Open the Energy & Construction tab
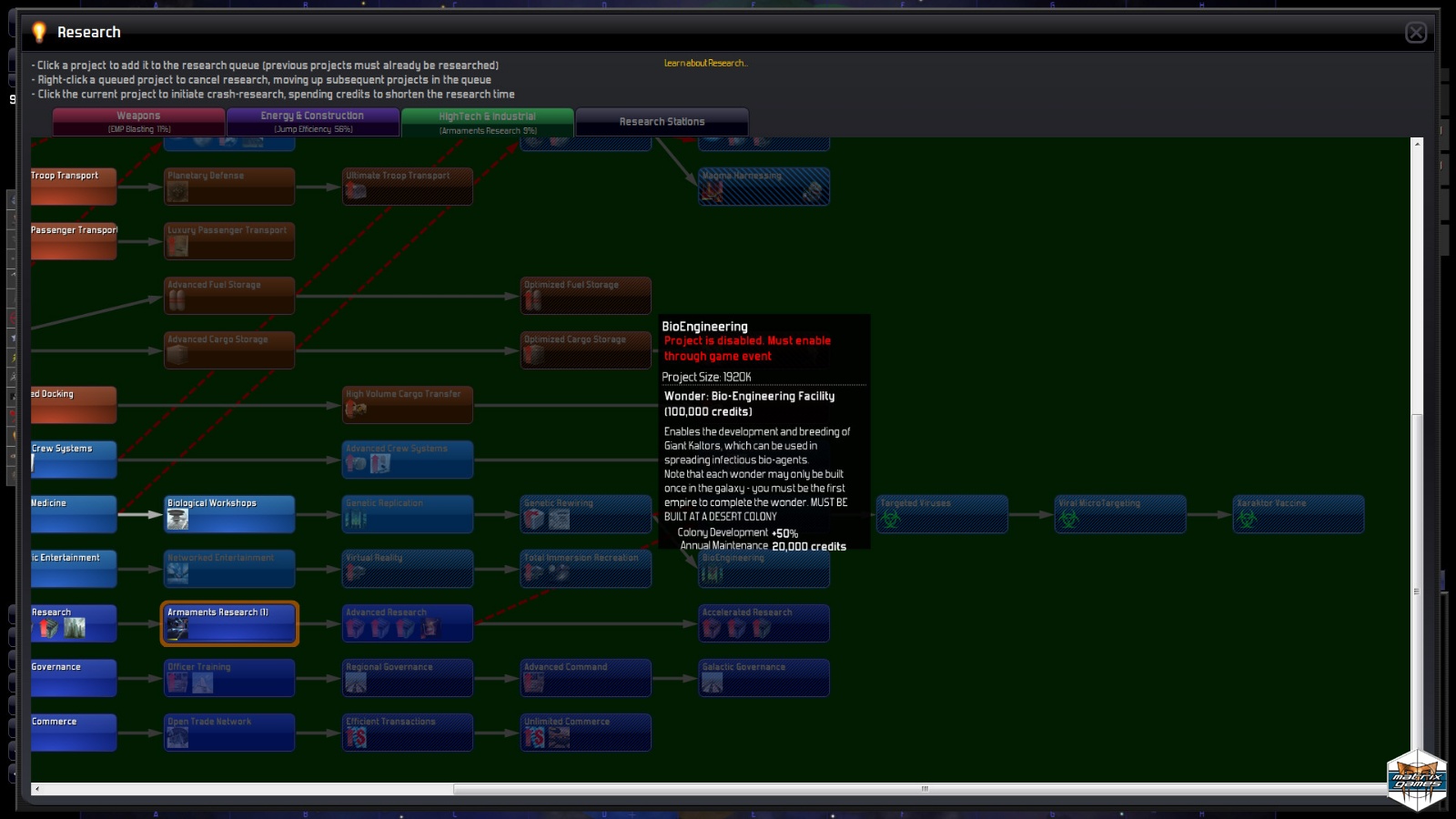This screenshot has width=1456, height=819. coord(312,121)
